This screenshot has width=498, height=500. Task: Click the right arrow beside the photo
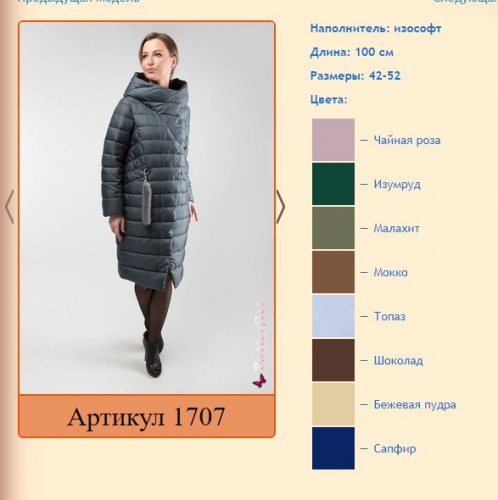[x=281, y=207]
